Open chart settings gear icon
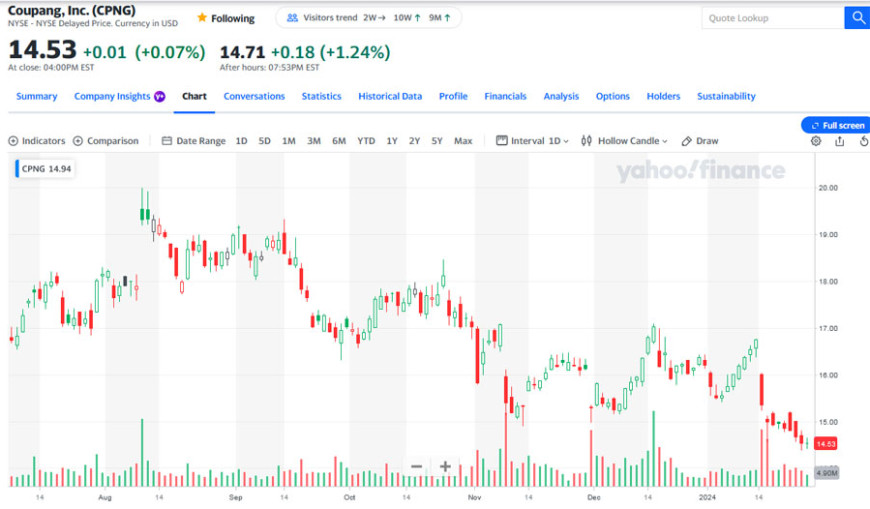The image size is (870, 509). 816,141
